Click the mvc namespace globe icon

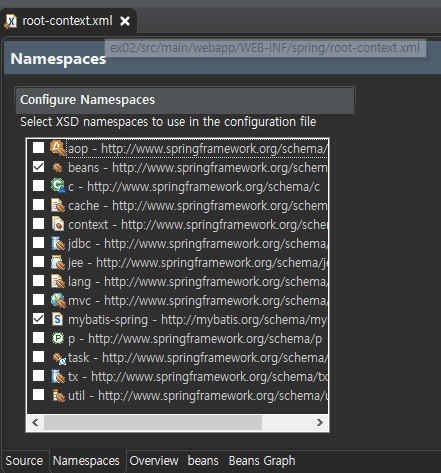pos(58,300)
